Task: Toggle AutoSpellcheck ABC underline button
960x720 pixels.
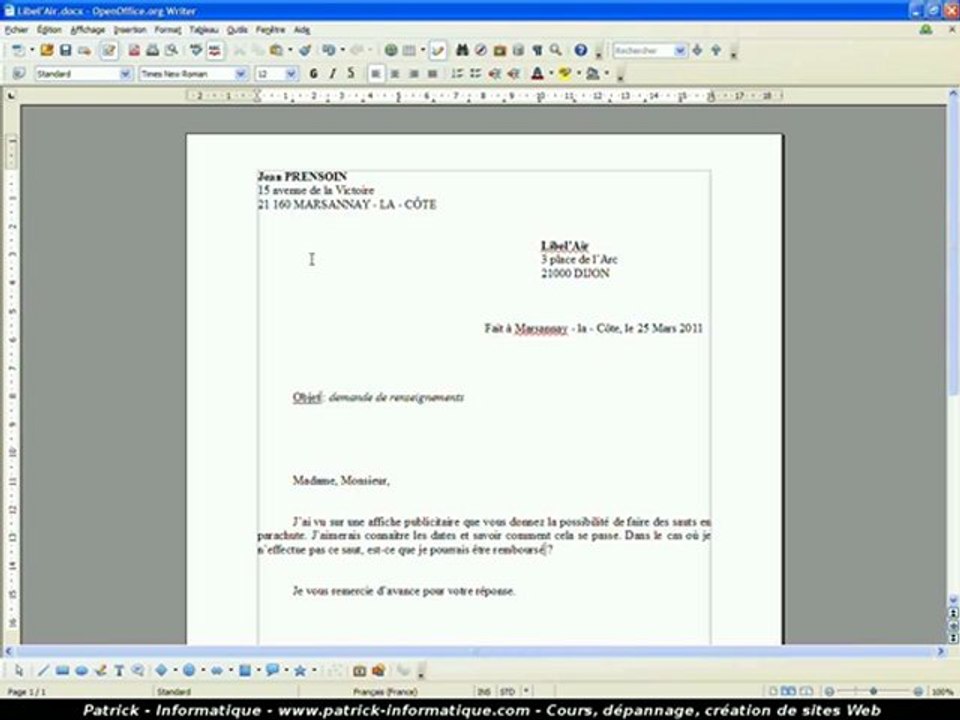Action: pos(215,50)
